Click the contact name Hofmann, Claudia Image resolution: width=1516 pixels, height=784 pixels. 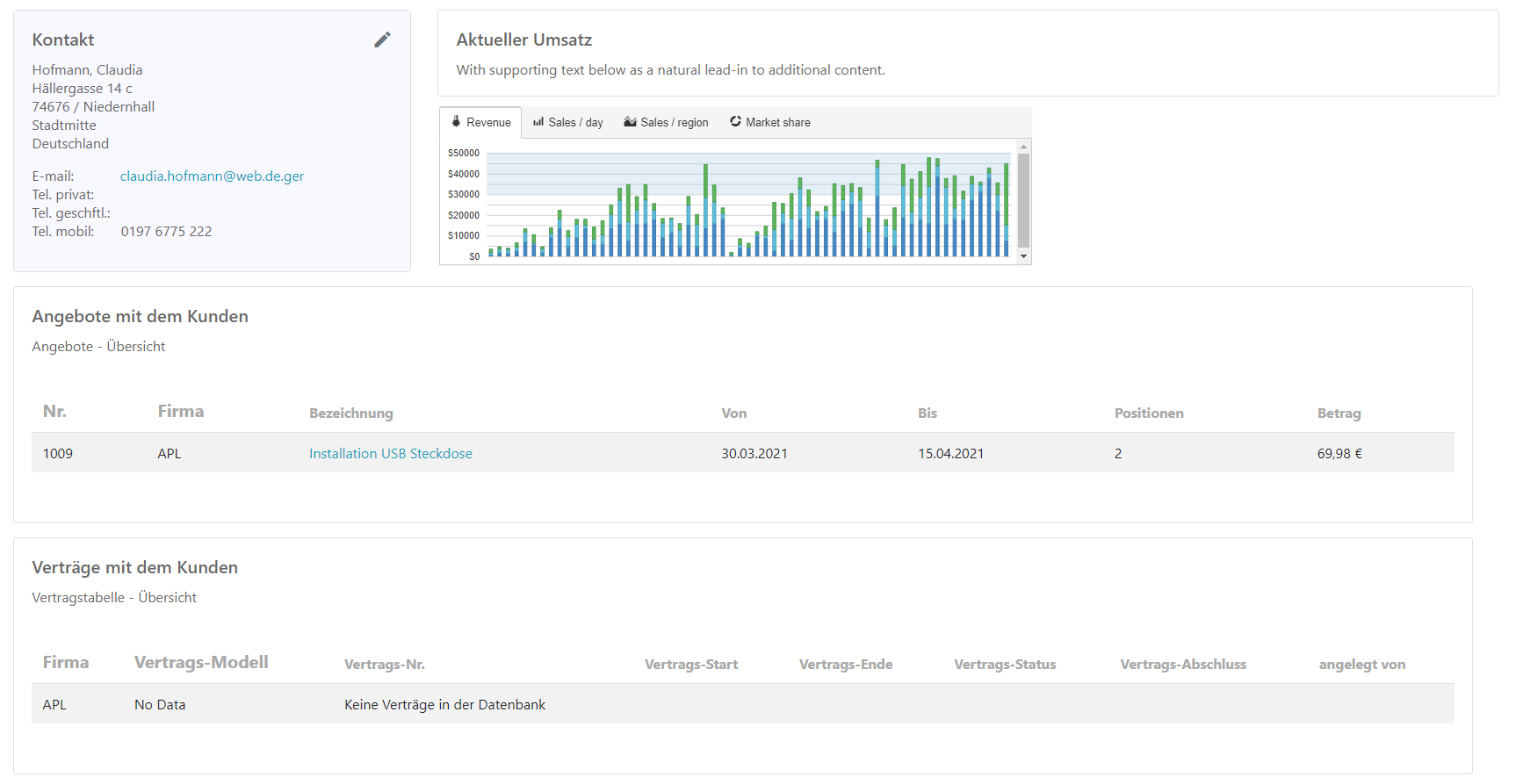point(87,69)
